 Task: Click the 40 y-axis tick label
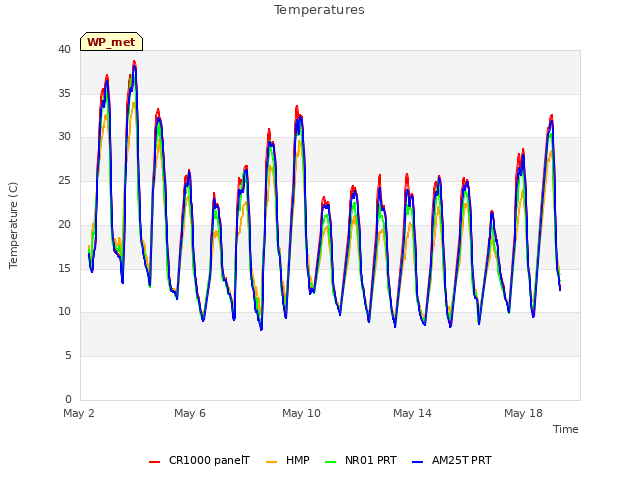pos(64,50)
